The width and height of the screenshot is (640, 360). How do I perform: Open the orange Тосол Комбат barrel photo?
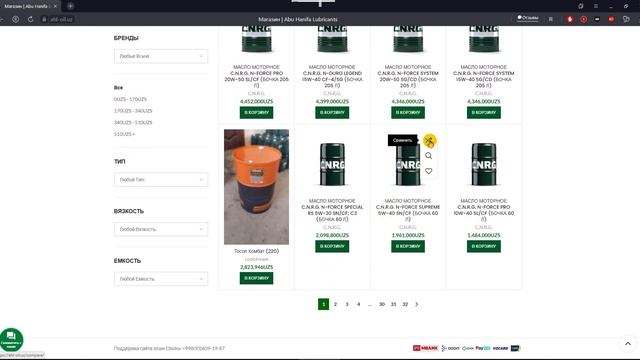pyautogui.click(x=256, y=187)
